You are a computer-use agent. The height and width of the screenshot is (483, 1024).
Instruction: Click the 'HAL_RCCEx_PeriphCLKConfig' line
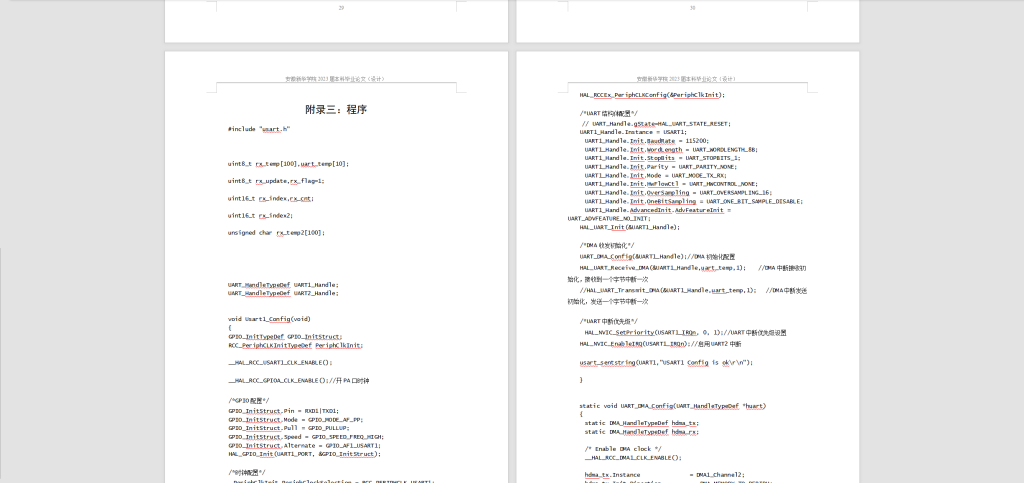coord(651,95)
